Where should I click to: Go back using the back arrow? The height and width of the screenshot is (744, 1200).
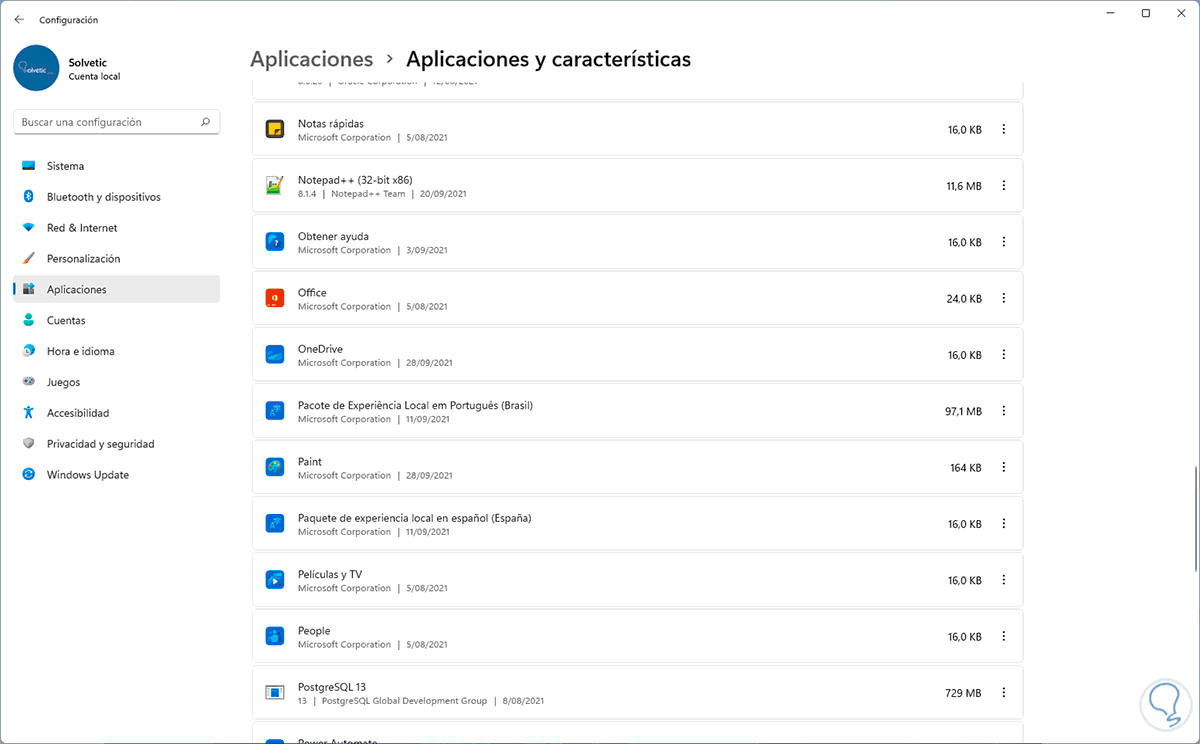tap(19, 19)
